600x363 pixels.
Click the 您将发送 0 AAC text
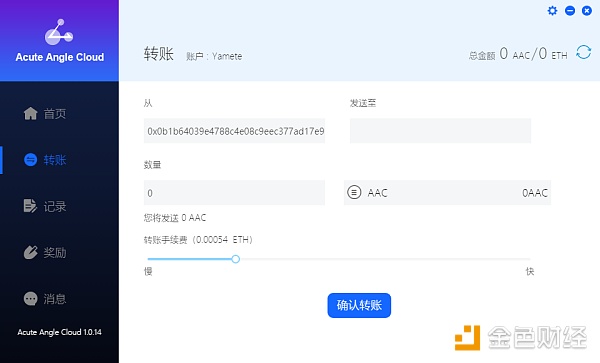click(x=175, y=218)
